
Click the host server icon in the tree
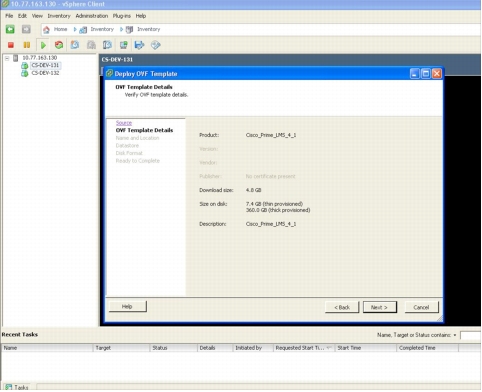pos(16,58)
